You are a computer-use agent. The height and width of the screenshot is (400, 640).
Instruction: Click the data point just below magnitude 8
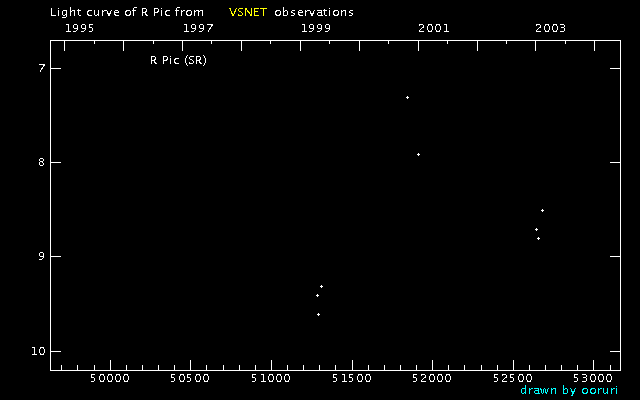(x=418, y=154)
